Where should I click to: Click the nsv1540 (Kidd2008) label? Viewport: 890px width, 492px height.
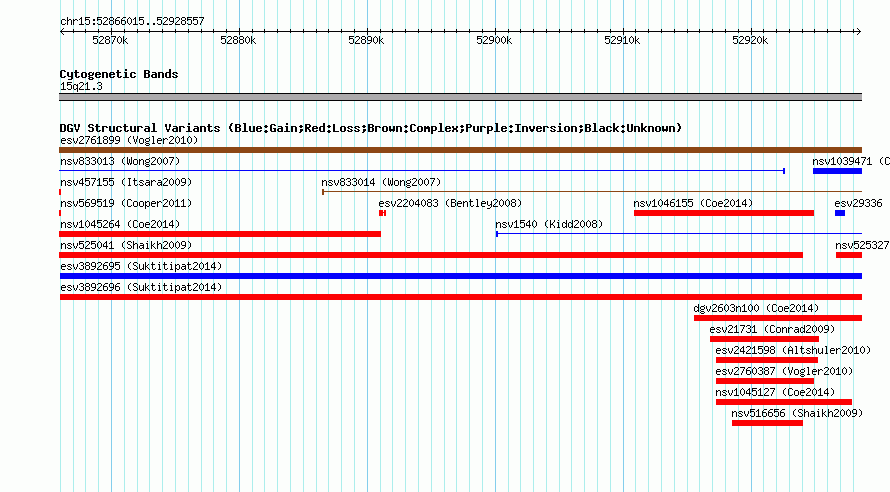549,224
